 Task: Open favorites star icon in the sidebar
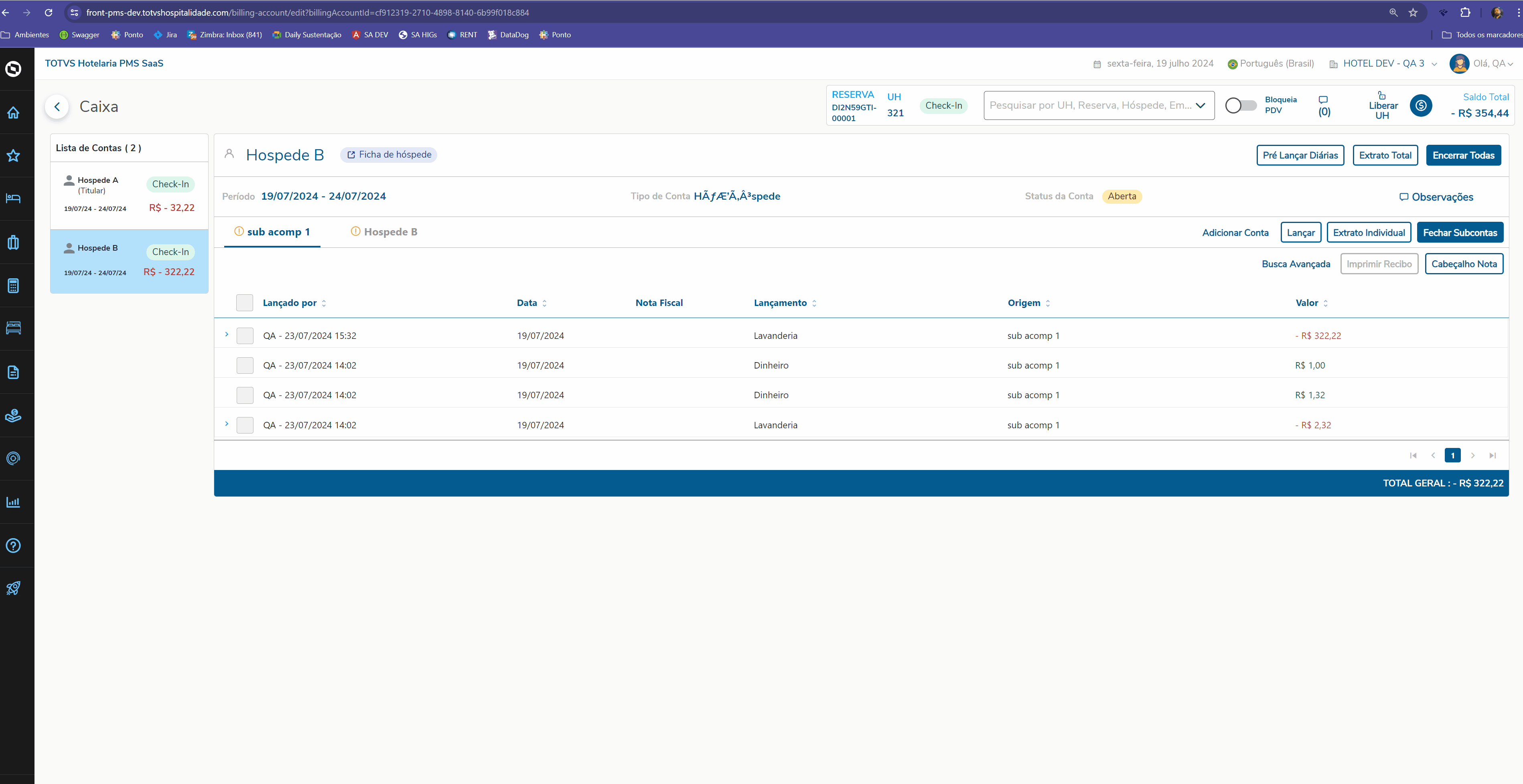click(13, 156)
